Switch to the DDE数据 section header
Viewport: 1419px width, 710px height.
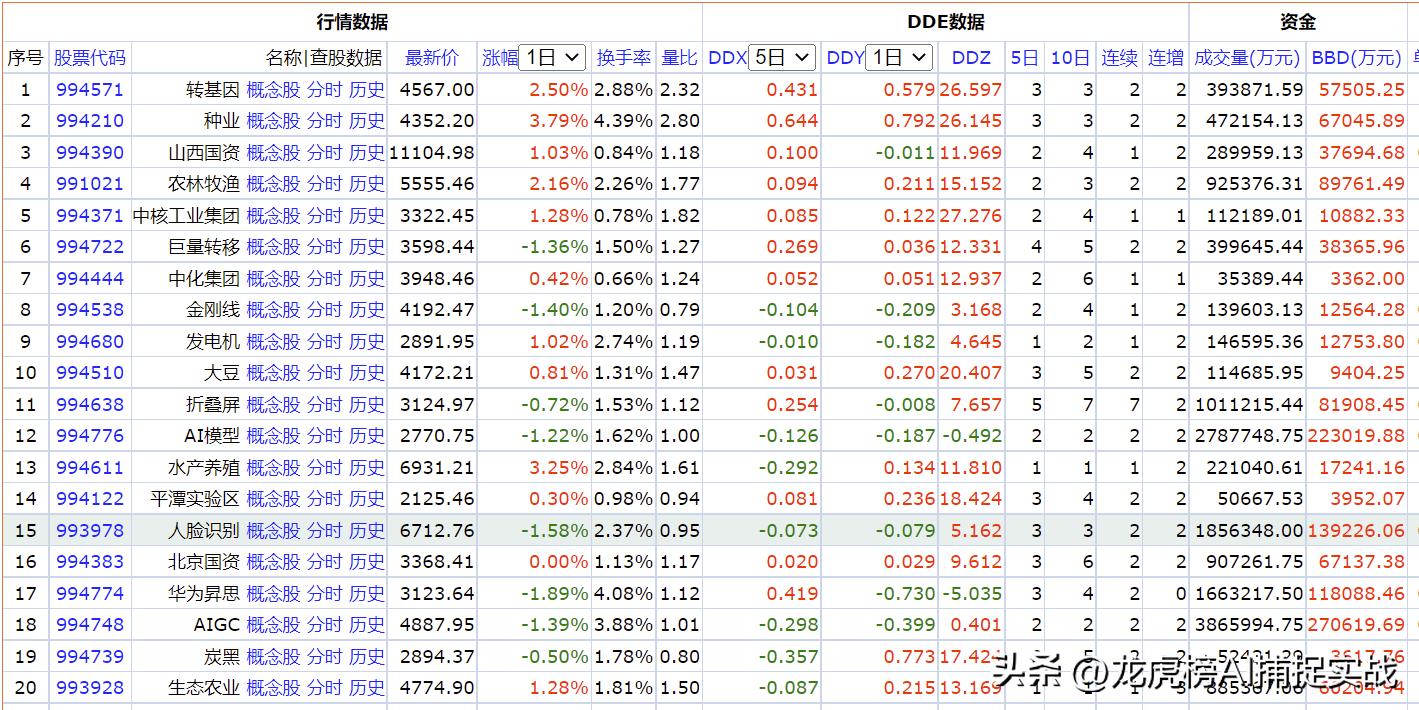[943, 20]
